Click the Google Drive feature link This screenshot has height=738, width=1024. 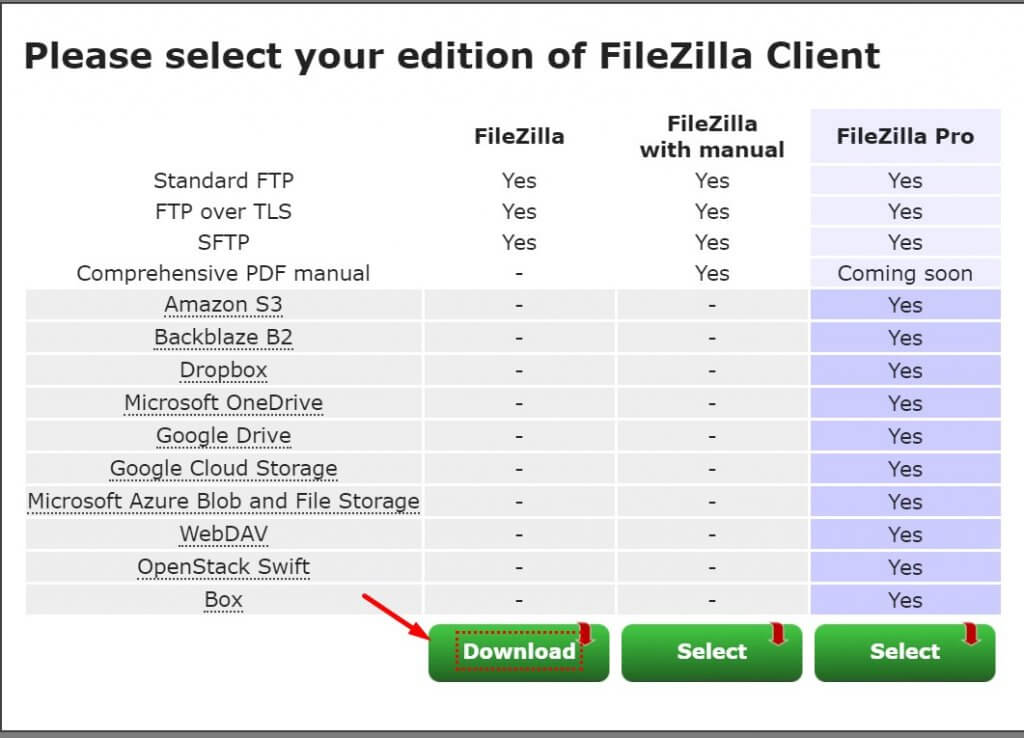pyautogui.click(x=223, y=436)
